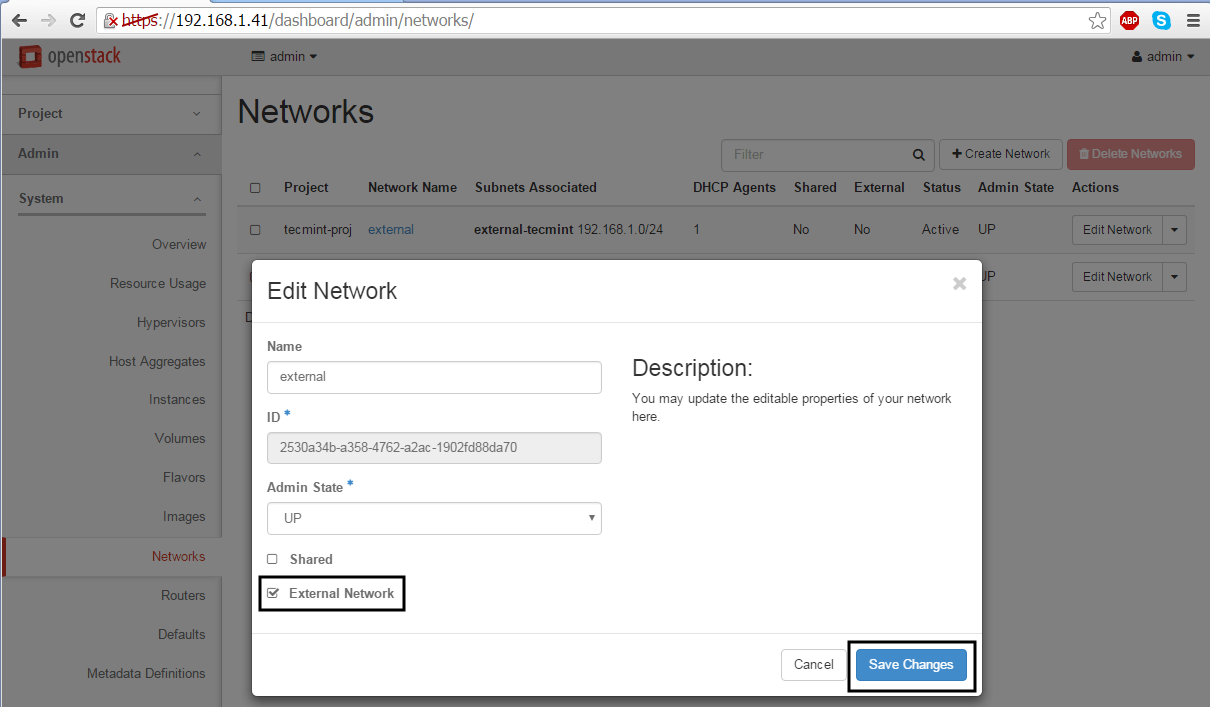The height and width of the screenshot is (707, 1210).
Task: Expand the admin user menu
Action: tap(1163, 57)
